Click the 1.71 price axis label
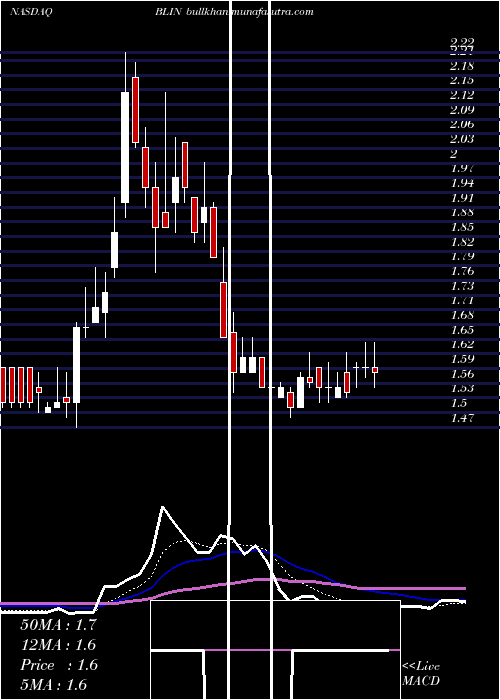 pyautogui.click(x=462, y=300)
